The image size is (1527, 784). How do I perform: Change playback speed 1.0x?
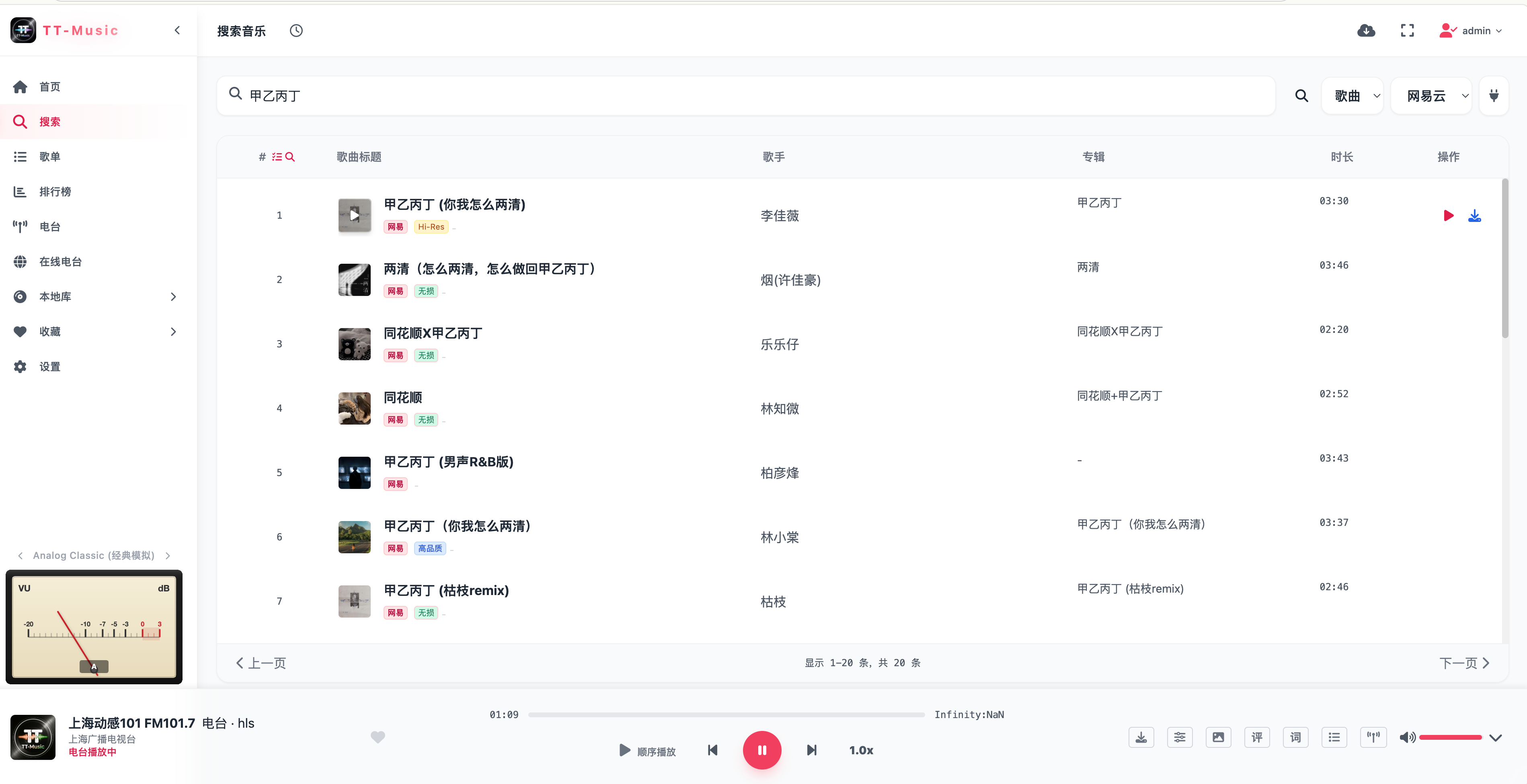coord(861,750)
